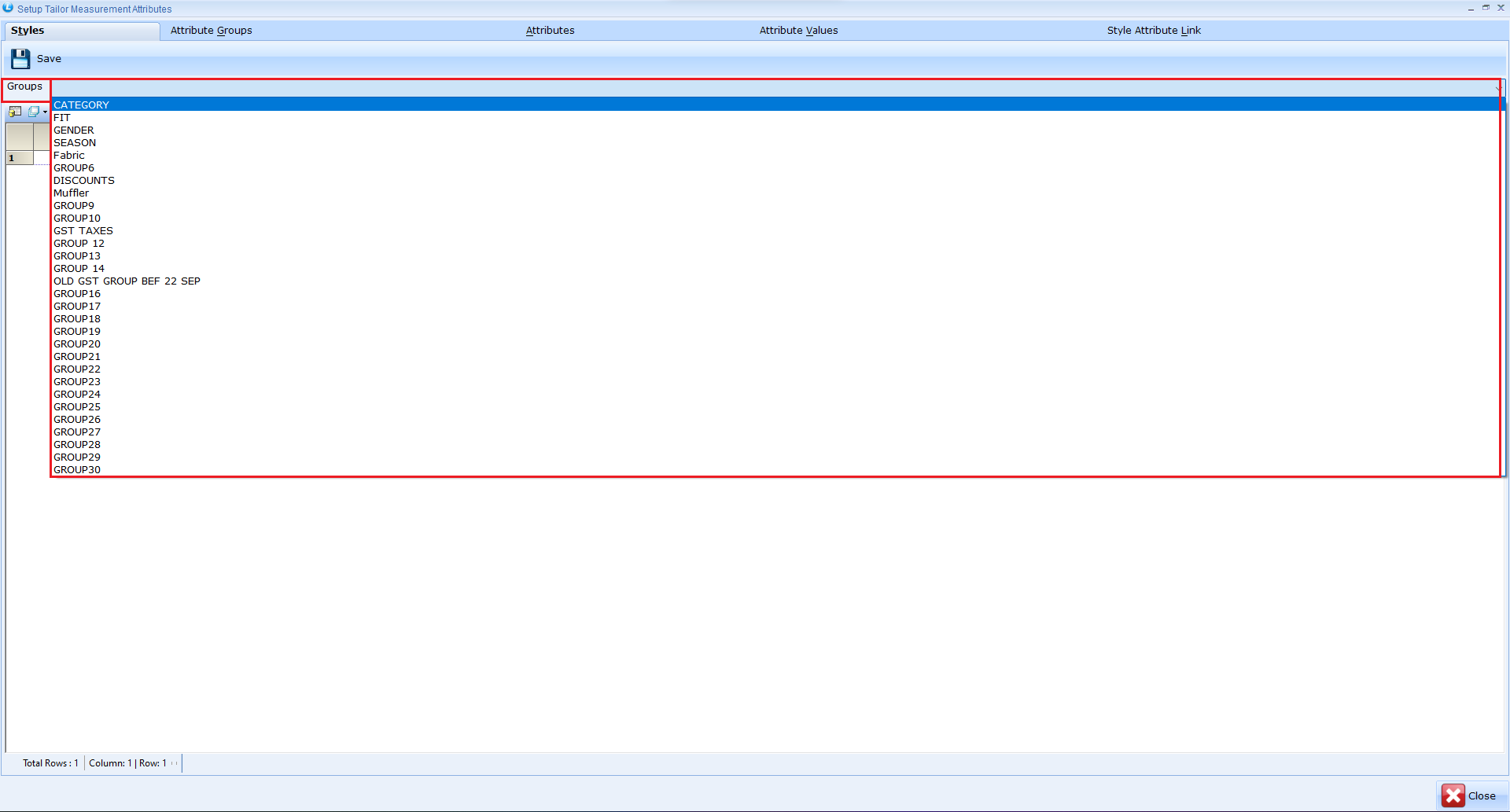Image resolution: width=1510 pixels, height=812 pixels.
Task: Click the red X Close icon
Action: 1453,795
